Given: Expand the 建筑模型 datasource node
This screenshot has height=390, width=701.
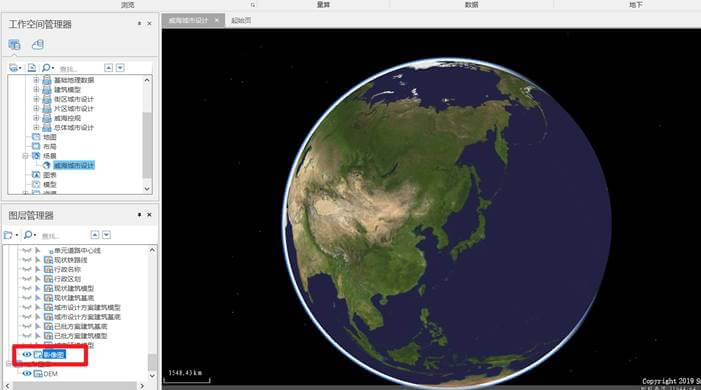Looking at the screenshot, I should point(36,89).
